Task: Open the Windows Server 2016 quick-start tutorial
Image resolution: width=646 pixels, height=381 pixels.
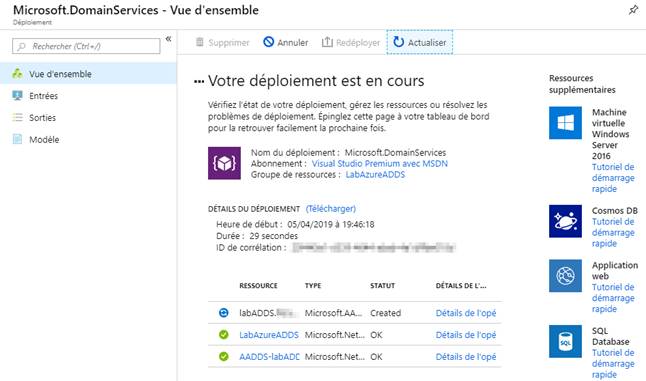Action: (x=613, y=178)
